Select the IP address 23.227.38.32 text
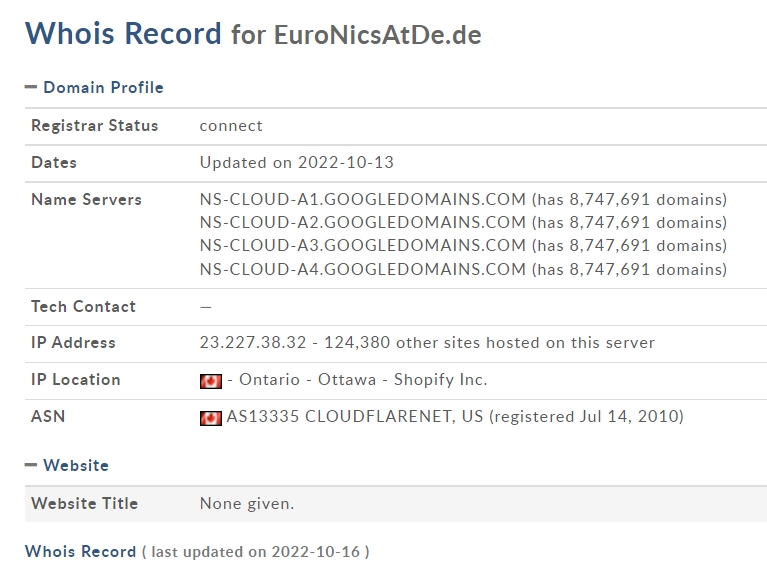The width and height of the screenshot is (767, 566). (x=253, y=342)
